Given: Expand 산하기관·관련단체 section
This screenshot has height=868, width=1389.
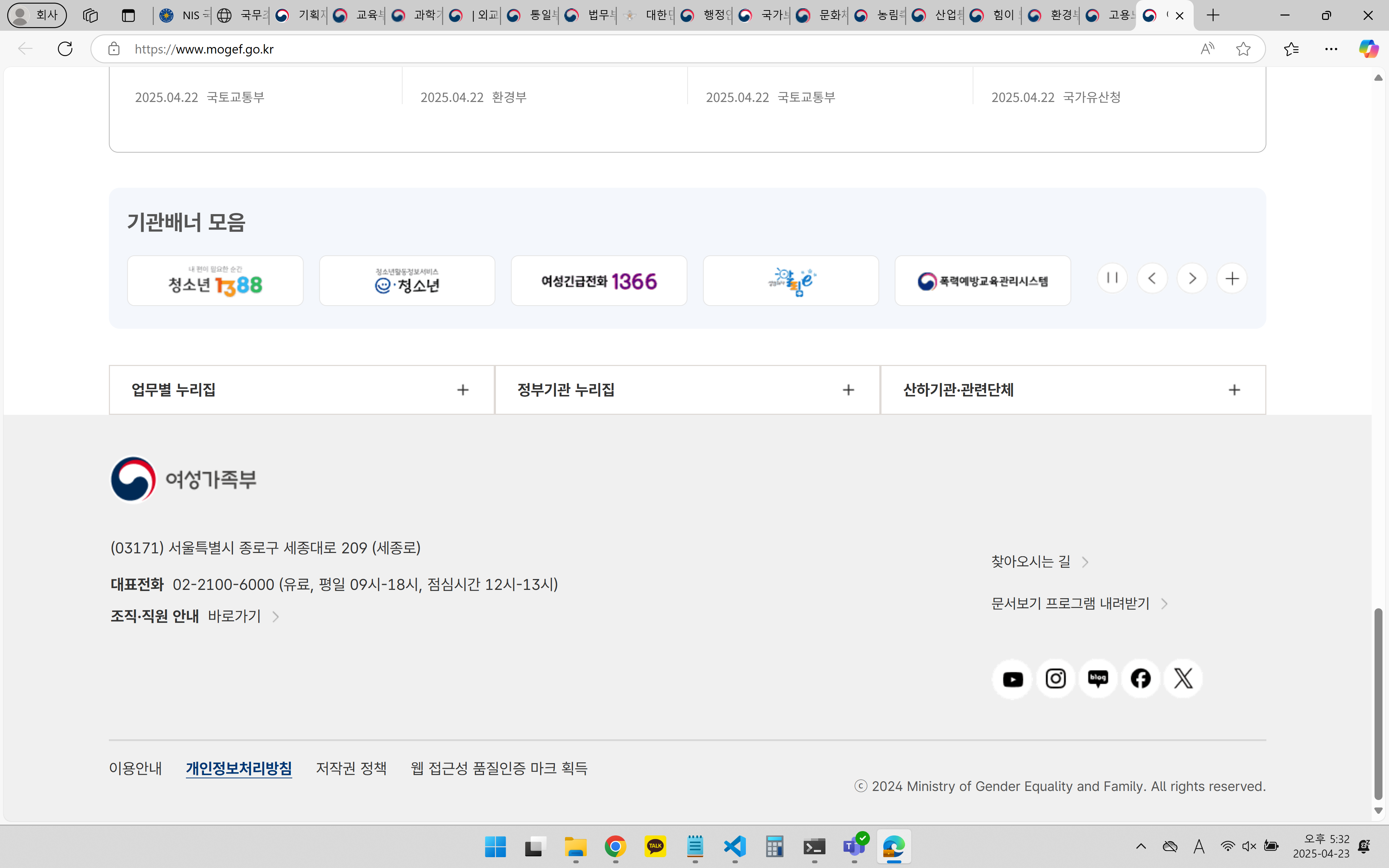Looking at the screenshot, I should pyautogui.click(x=1073, y=390).
